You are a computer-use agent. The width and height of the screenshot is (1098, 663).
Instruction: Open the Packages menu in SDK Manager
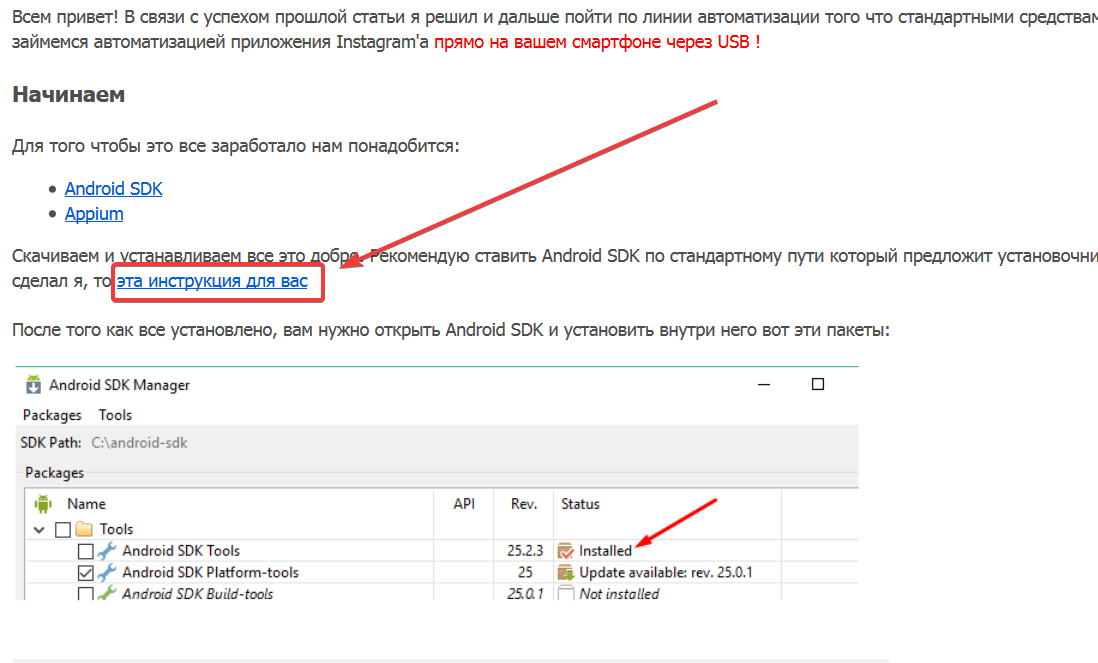click(52, 415)
